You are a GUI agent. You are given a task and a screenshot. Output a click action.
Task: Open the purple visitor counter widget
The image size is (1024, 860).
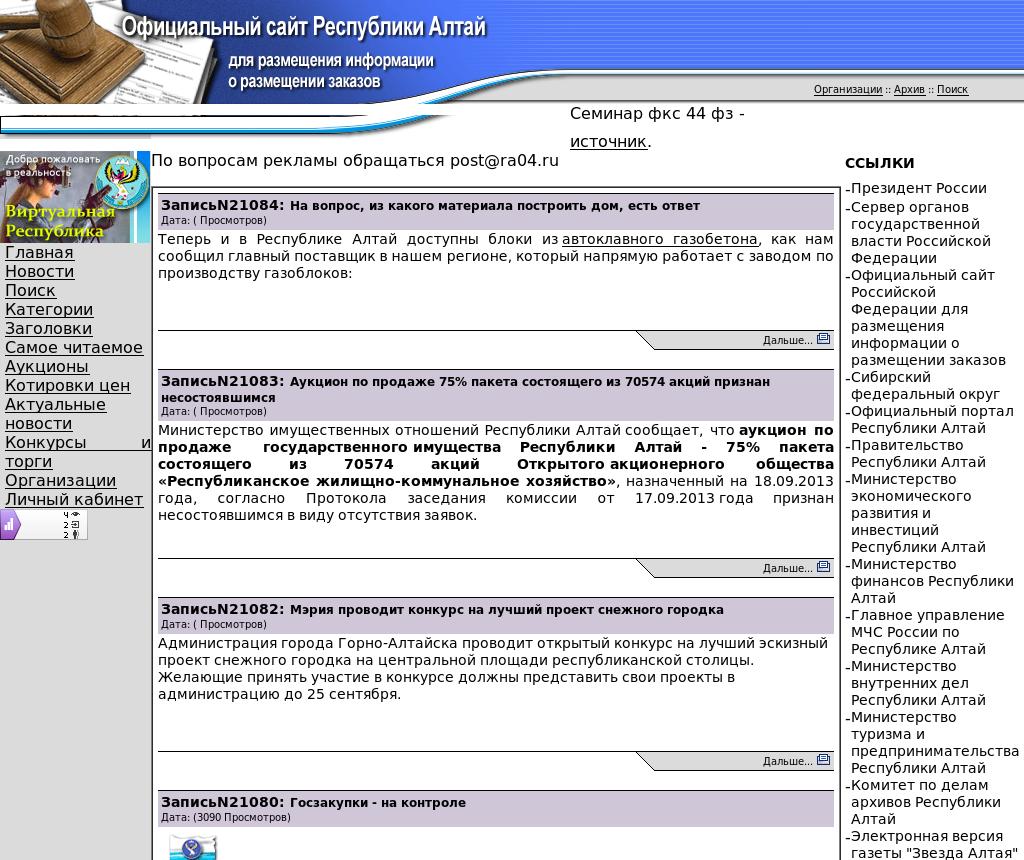click(44, 524)
